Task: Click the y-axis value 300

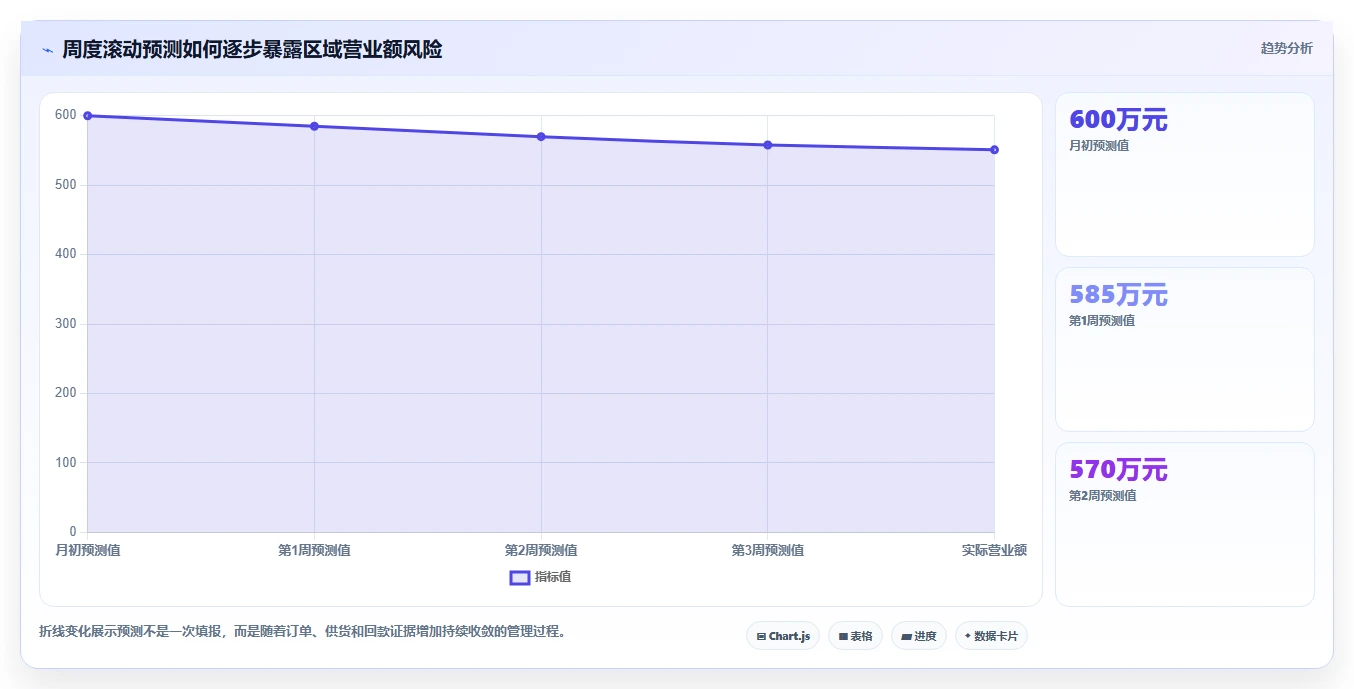Action: pos(66,324)
